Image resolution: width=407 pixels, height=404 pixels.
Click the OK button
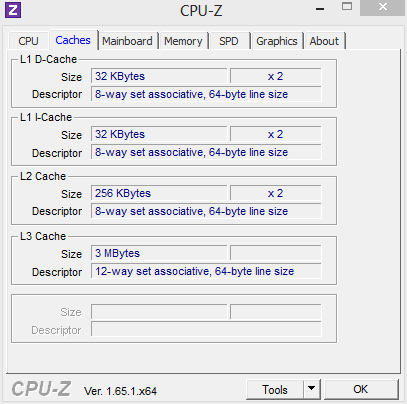click(361, 389)
